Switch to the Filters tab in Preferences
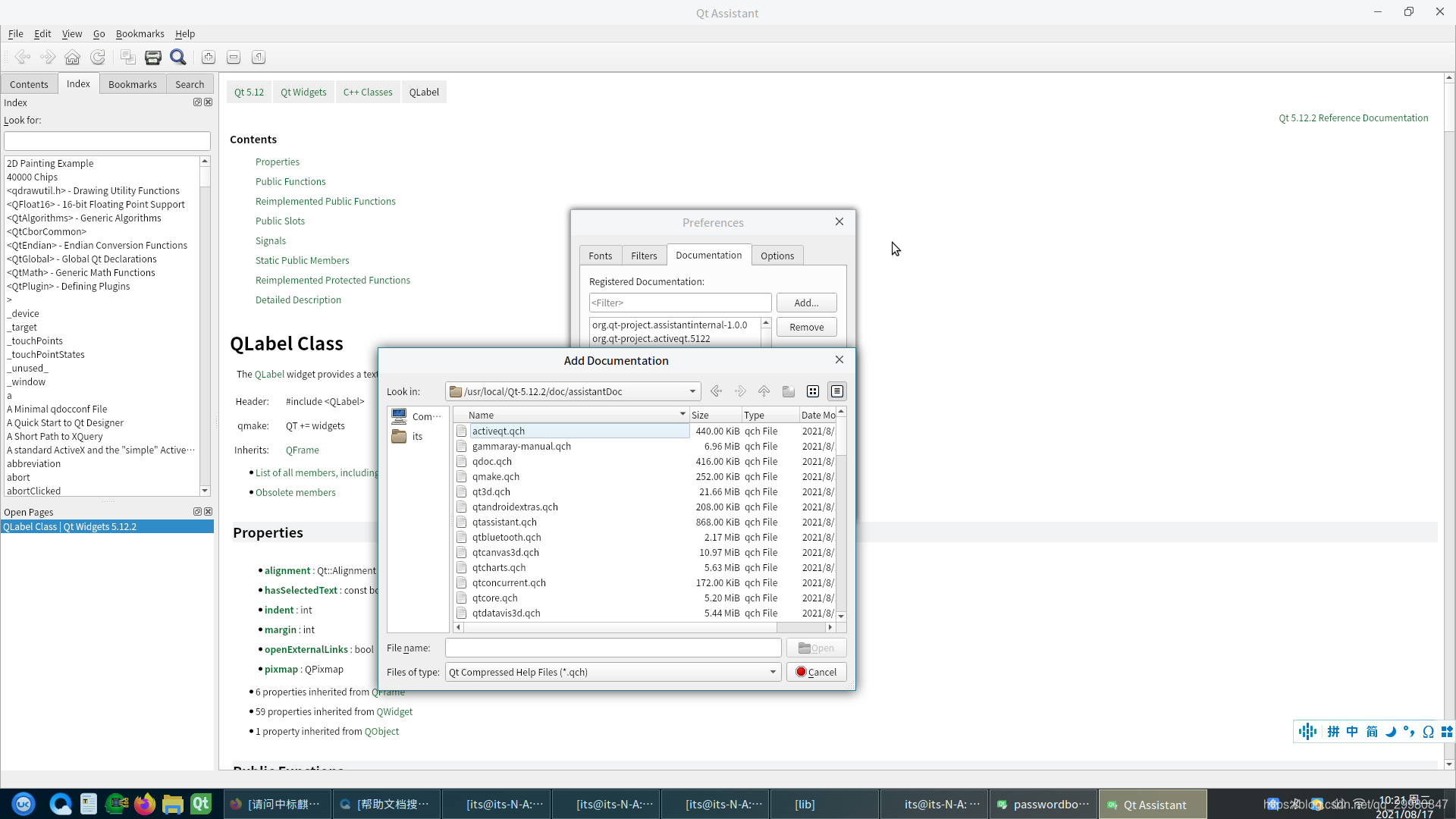 644,255
